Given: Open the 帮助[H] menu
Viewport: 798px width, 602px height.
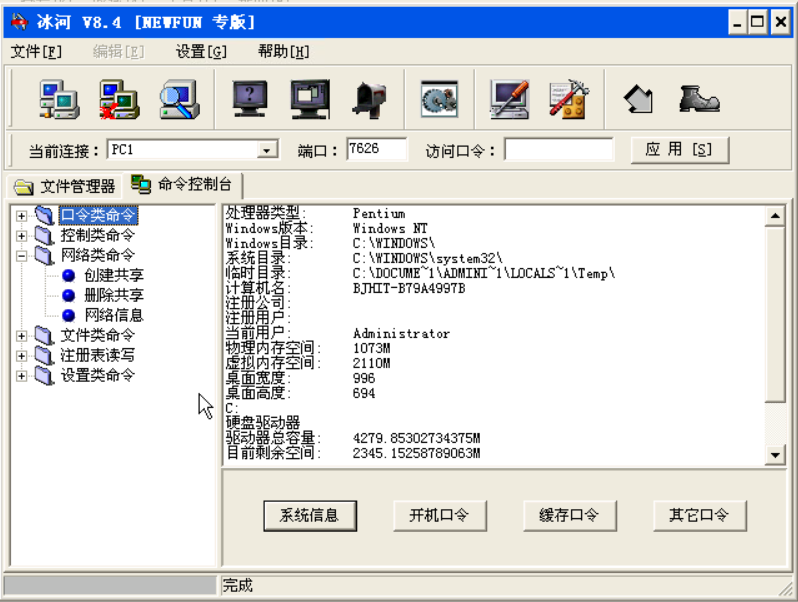Looking at the screenshot, I should pos(283,51).
